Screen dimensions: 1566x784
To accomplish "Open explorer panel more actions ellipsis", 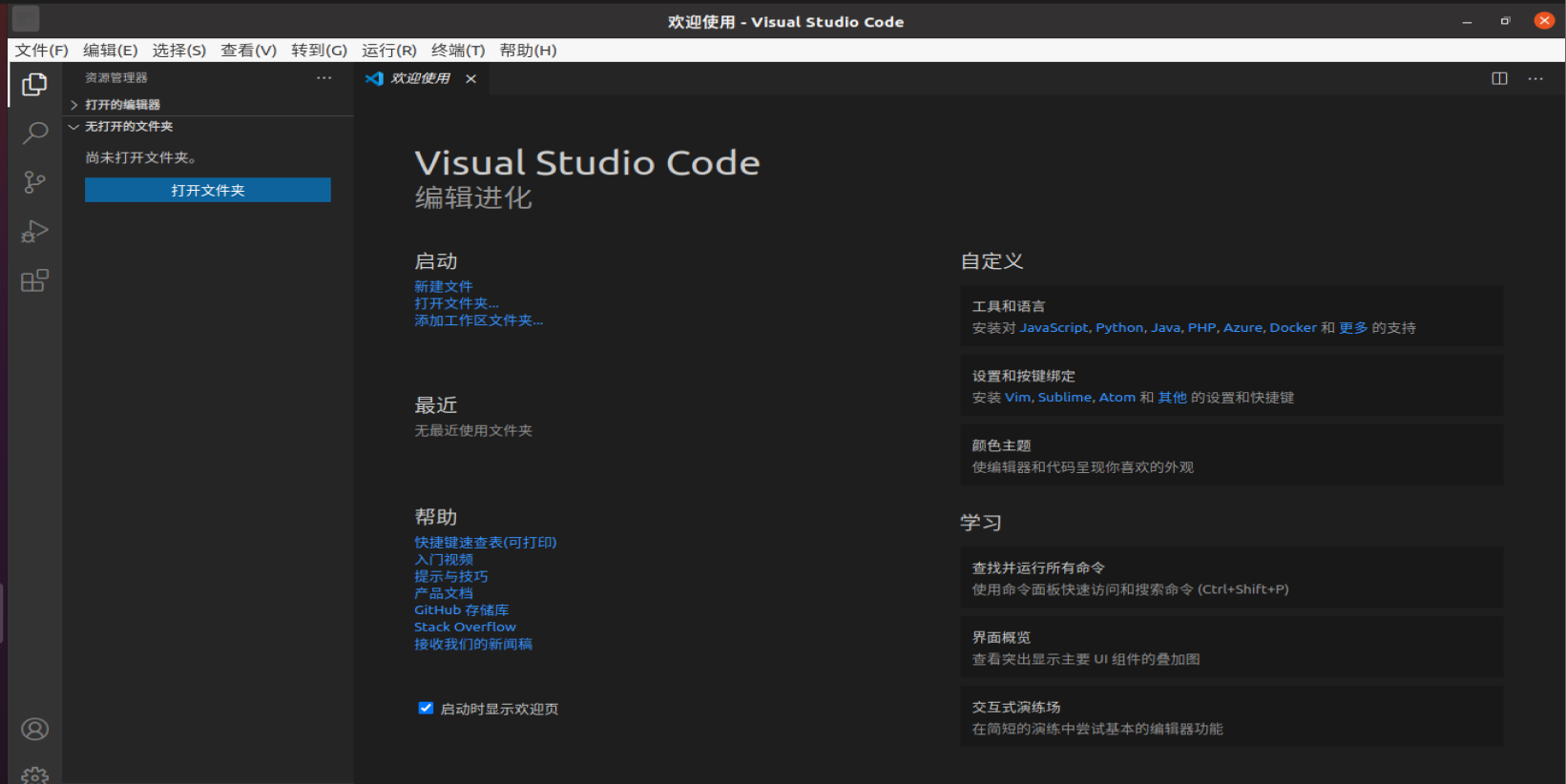I will (324, 77).
